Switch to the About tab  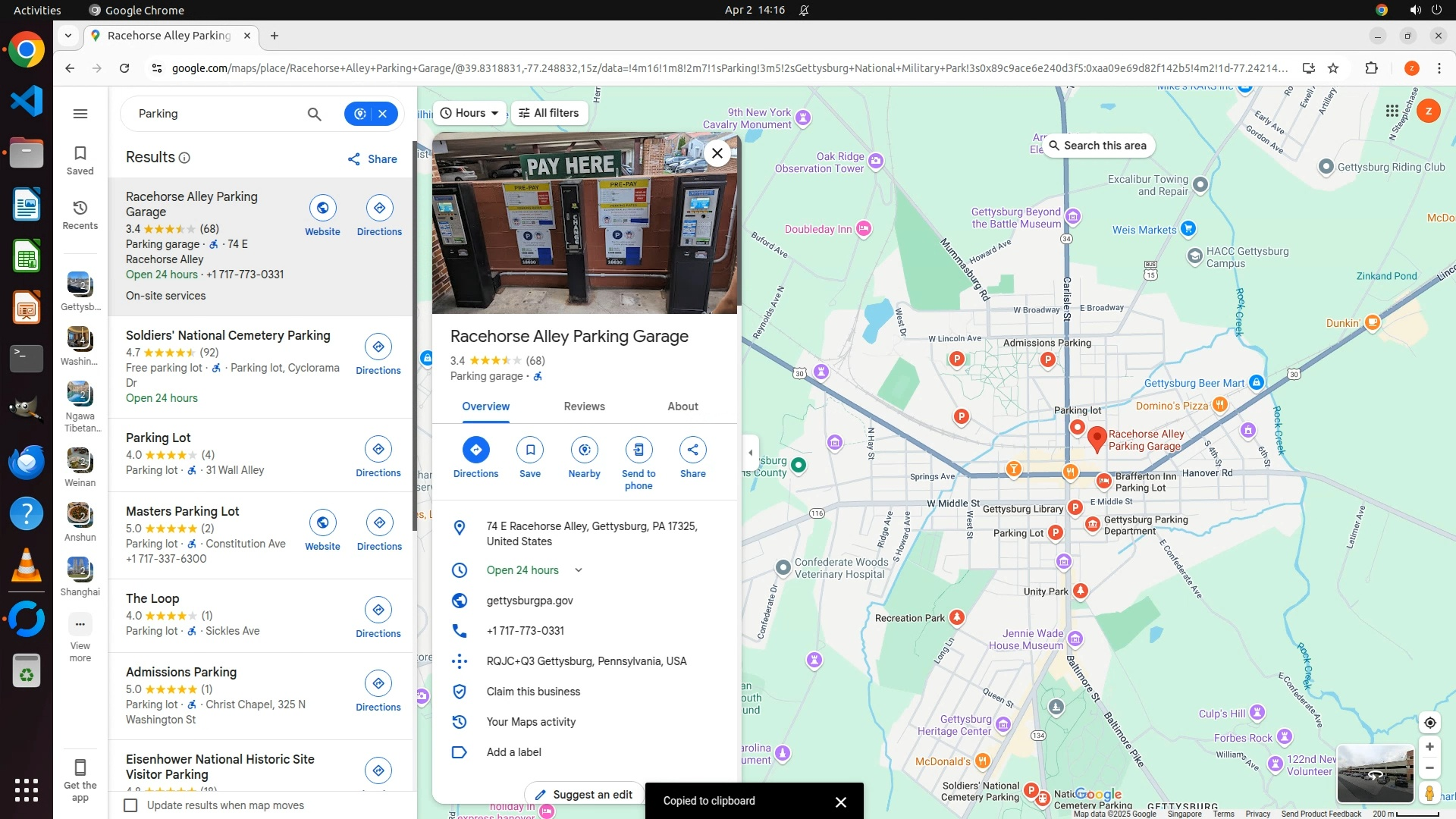click(x=682, y=406)
